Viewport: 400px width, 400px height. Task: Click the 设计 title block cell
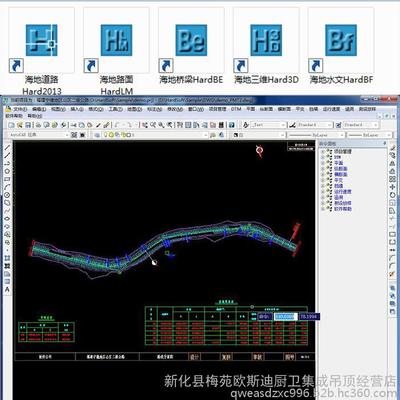click(194, 357)
